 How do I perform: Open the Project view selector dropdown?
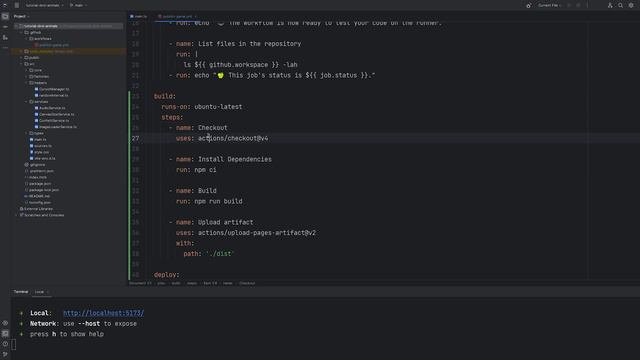[x=21, y=16]
